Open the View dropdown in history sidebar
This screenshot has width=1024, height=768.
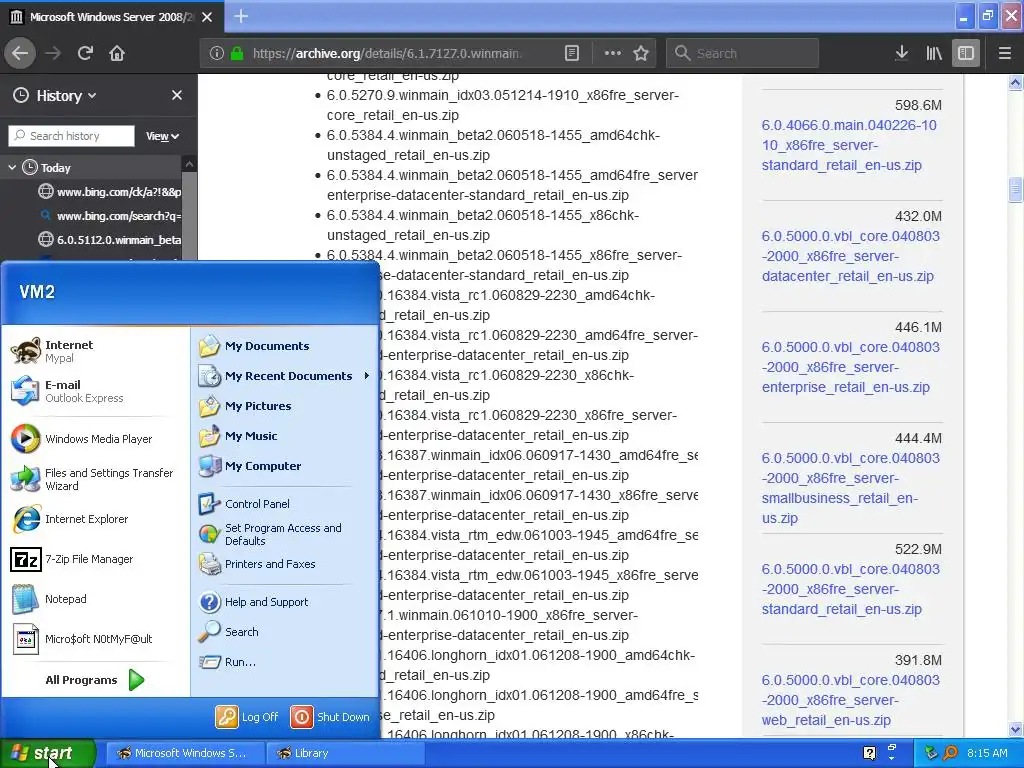pos(162,136)
